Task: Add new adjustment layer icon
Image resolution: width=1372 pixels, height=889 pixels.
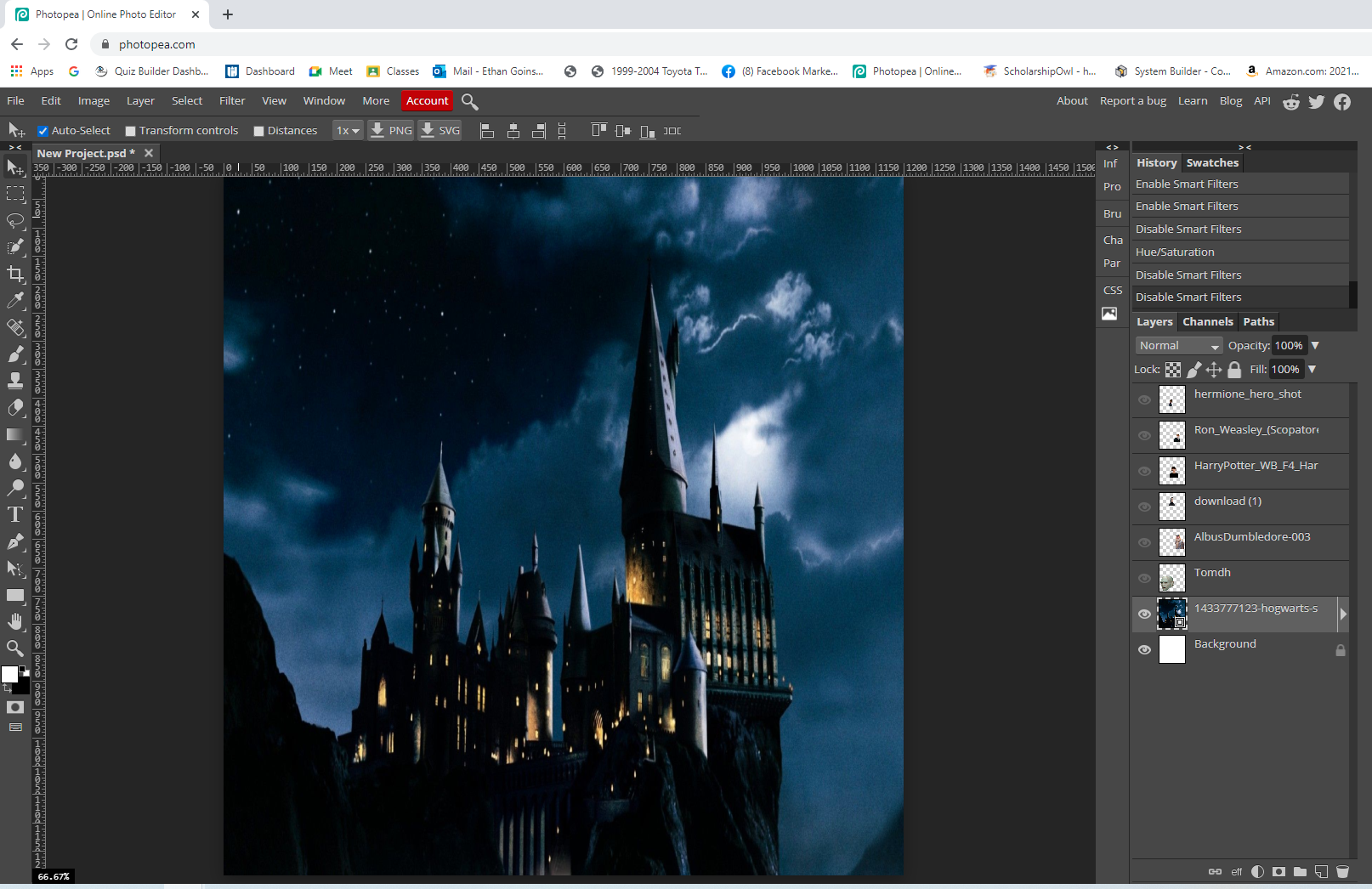Action: tap(1257, 871)
